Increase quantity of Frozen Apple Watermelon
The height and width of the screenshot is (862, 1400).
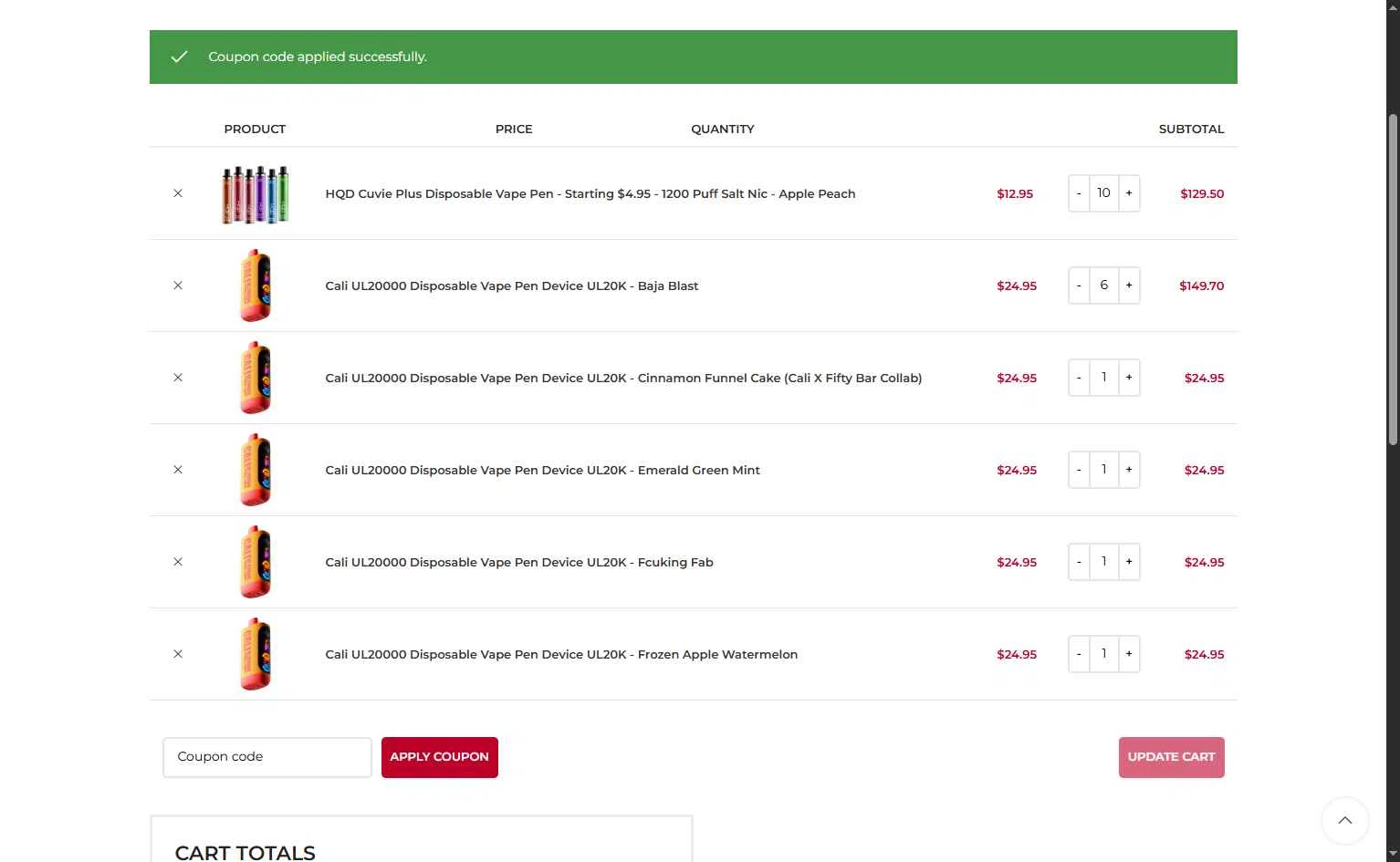pos(1129,654)
